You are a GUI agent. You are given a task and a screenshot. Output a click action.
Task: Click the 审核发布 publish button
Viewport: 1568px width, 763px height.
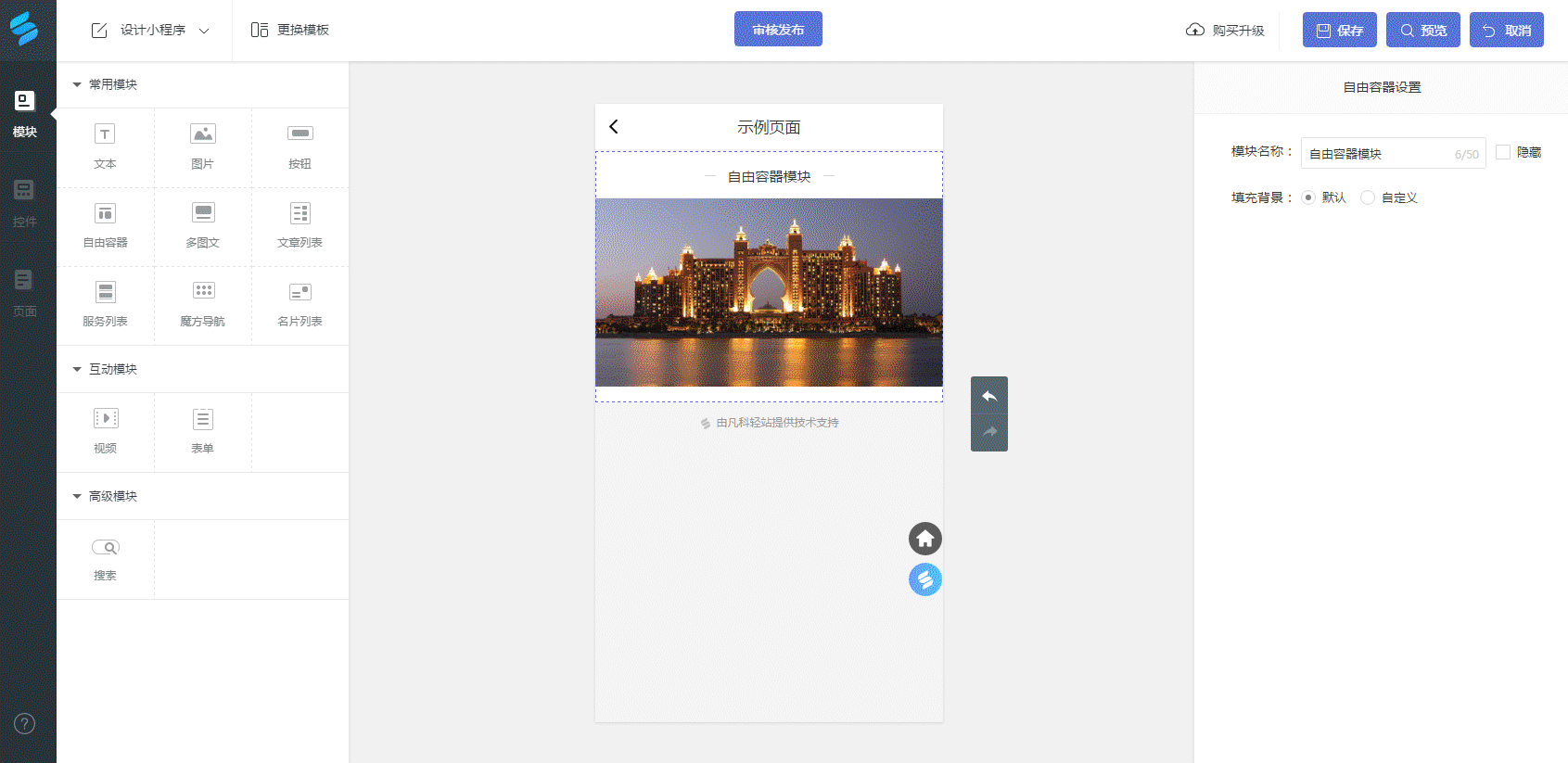[x=778, y=29]
